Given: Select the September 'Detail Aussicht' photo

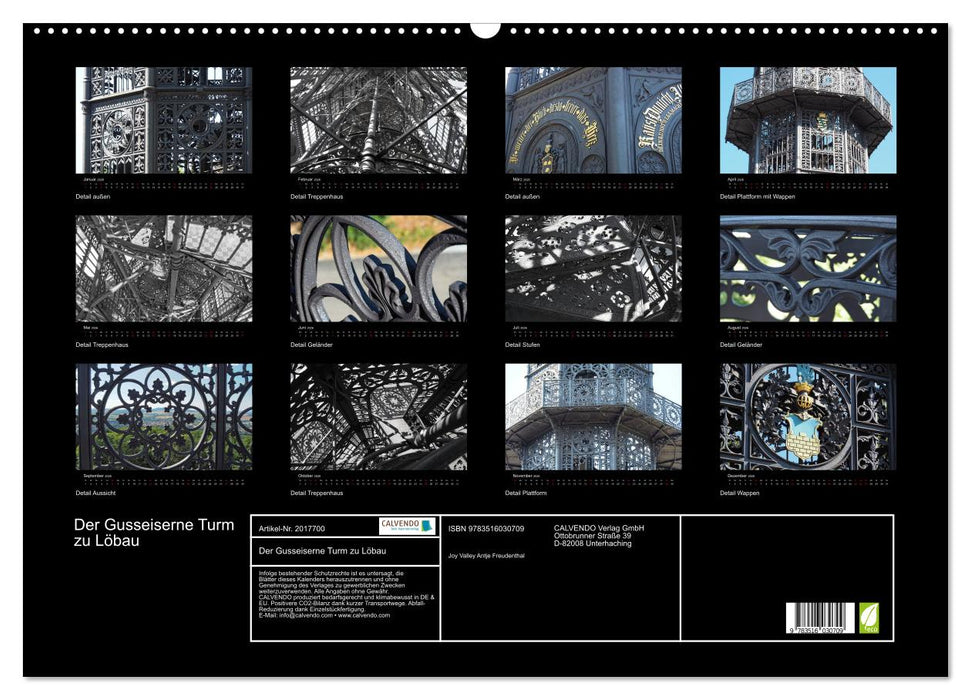Looking at the screenshot, I should click(x=164, y=416).
